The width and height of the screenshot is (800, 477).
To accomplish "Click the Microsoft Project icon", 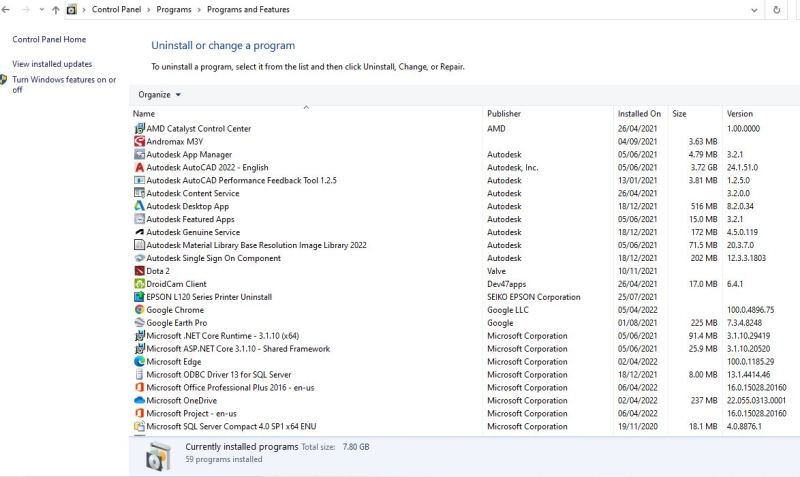I will tap(139, 413).
